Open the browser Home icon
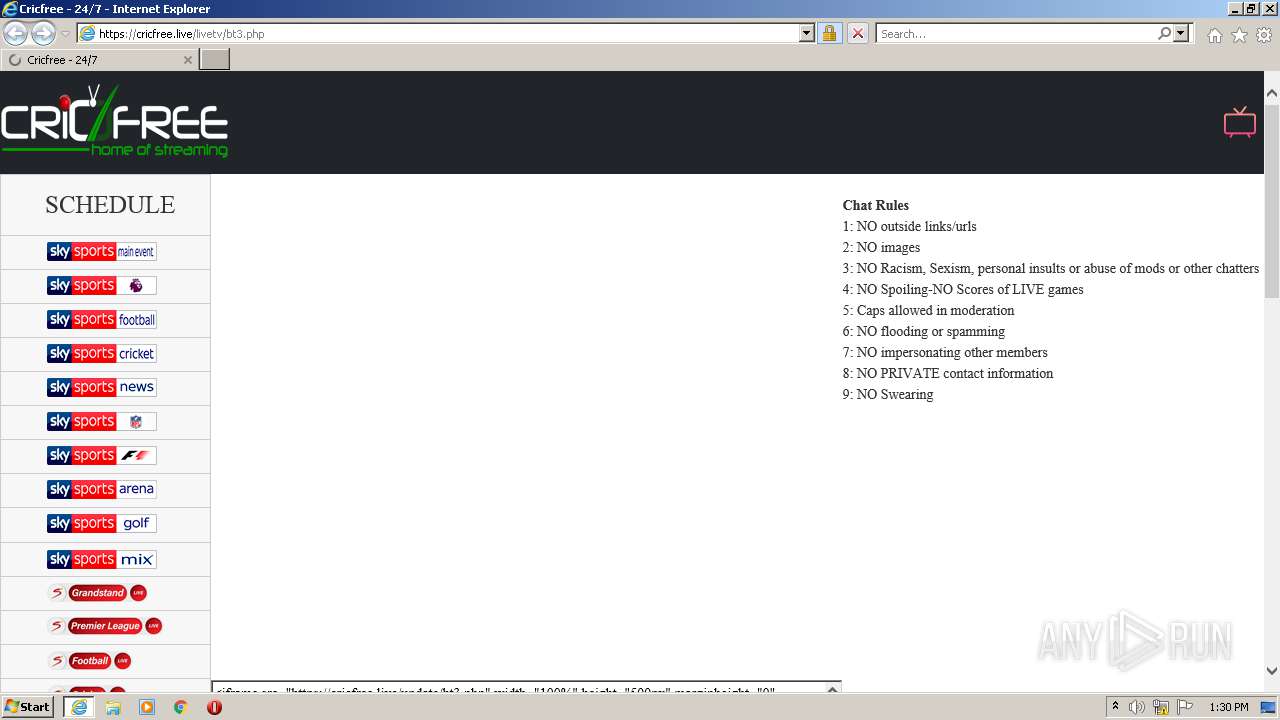Screen dimensions: 1280x720 (x=1214, y=35)
